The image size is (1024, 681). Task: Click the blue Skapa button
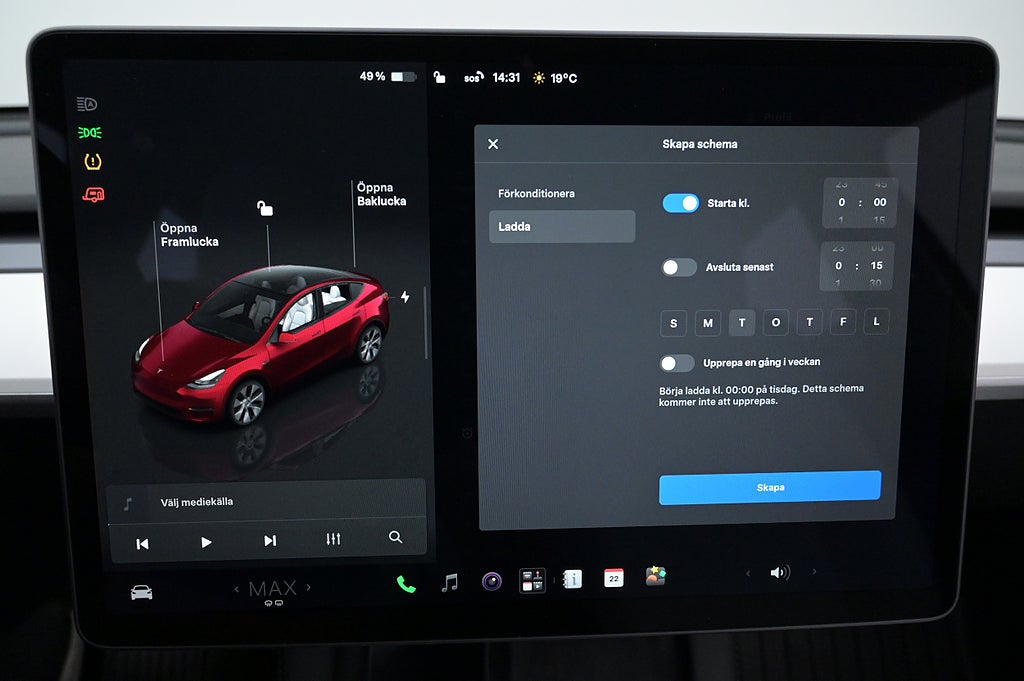[x=770, y=488]
